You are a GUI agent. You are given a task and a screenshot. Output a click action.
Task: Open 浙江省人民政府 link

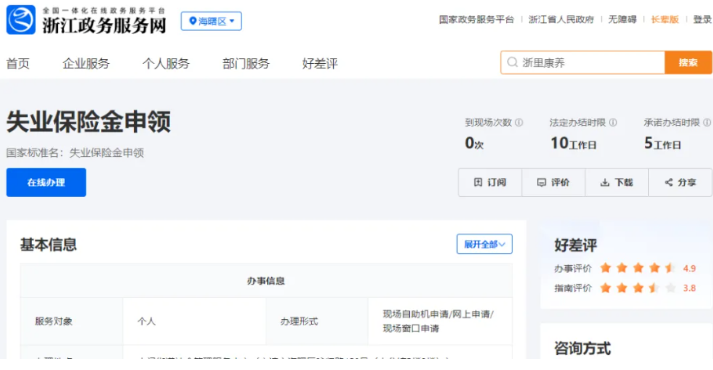pyautogui.click(x=561, y=19)
